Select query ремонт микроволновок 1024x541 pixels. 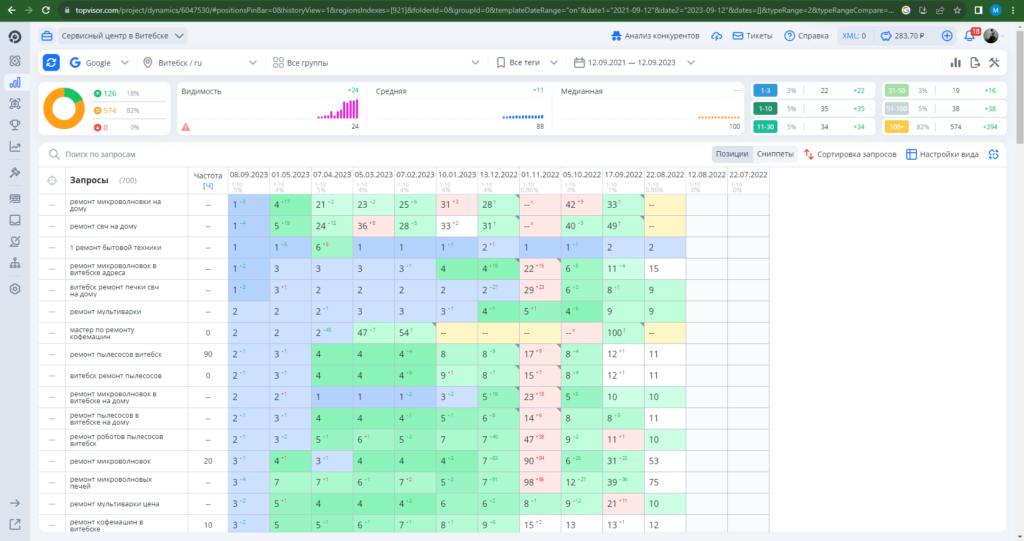(110, 461)
